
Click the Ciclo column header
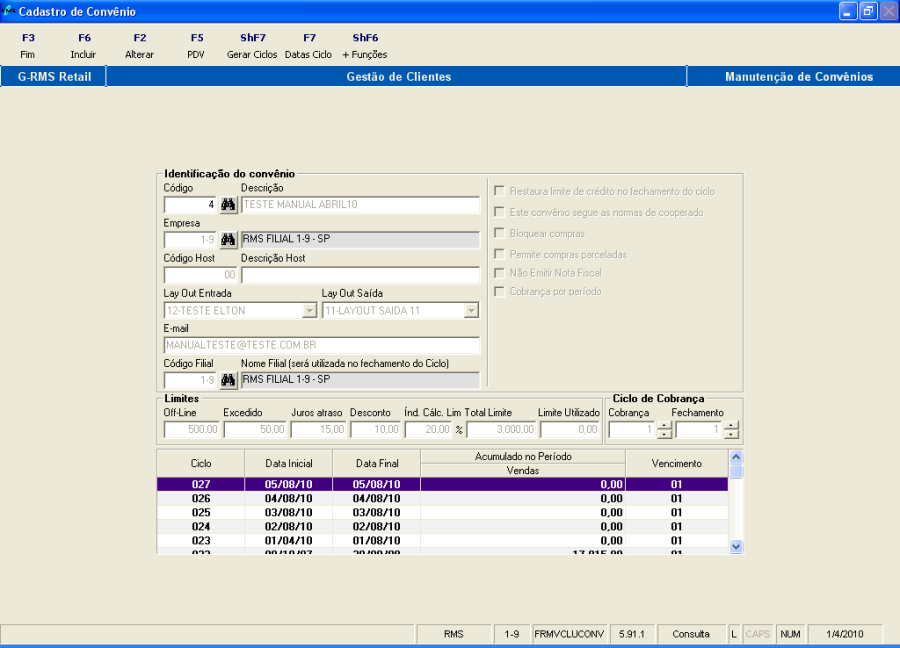pyautogui.click(x=201, y=463)
